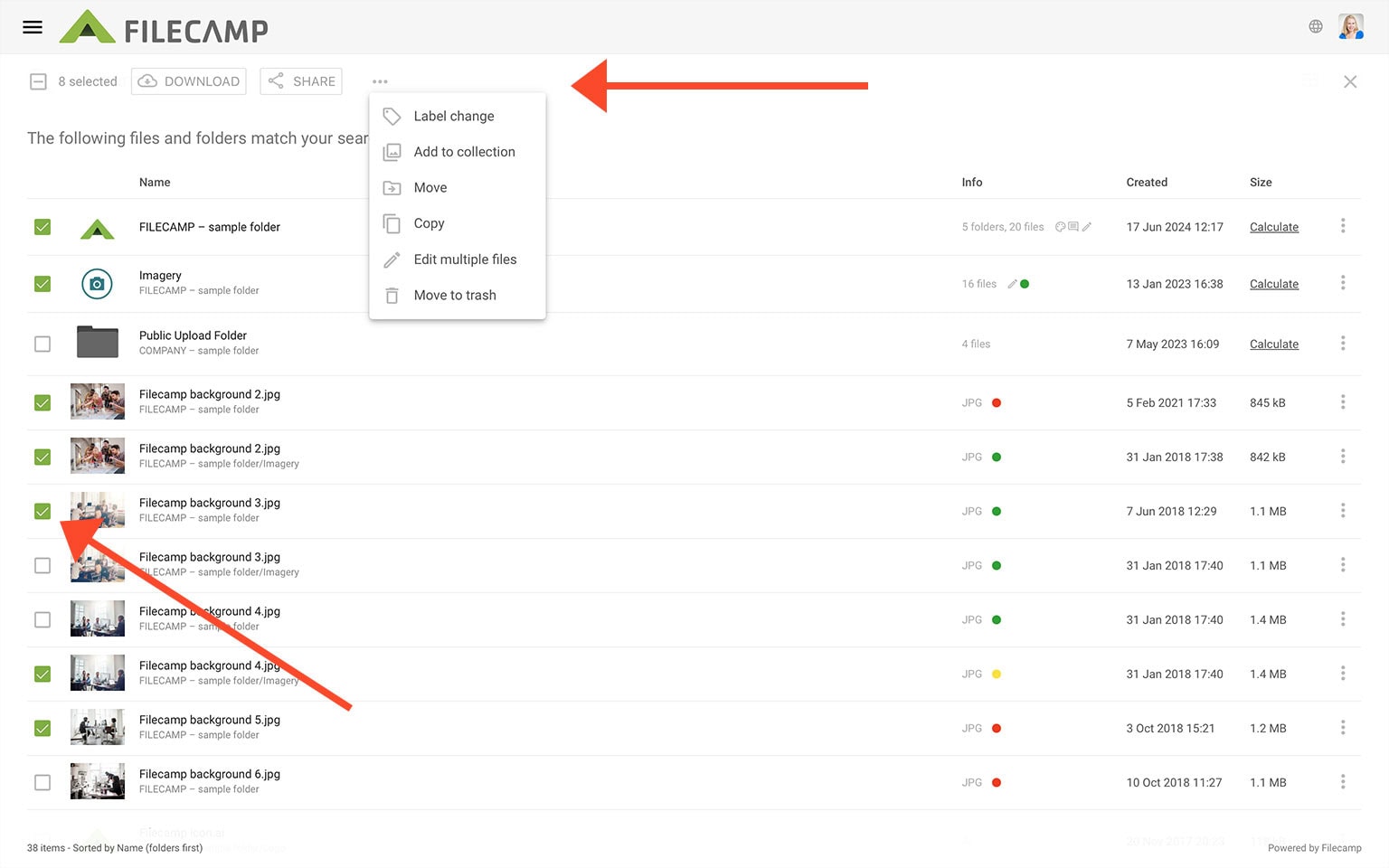Image resolution: width=1389 pixels, height=868 pixels.
Task: Open the Imagery folder camera icon
Action: (97, 284)
